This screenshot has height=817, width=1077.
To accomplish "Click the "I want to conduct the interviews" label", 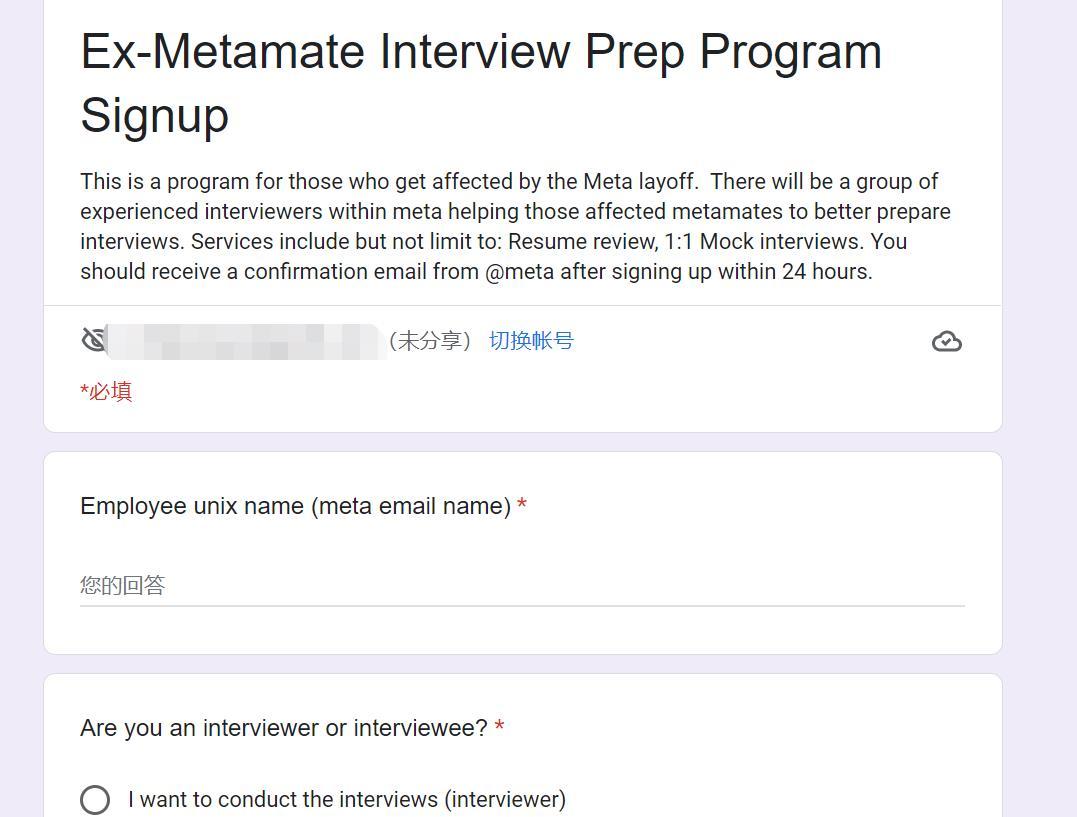I will 347,799.
